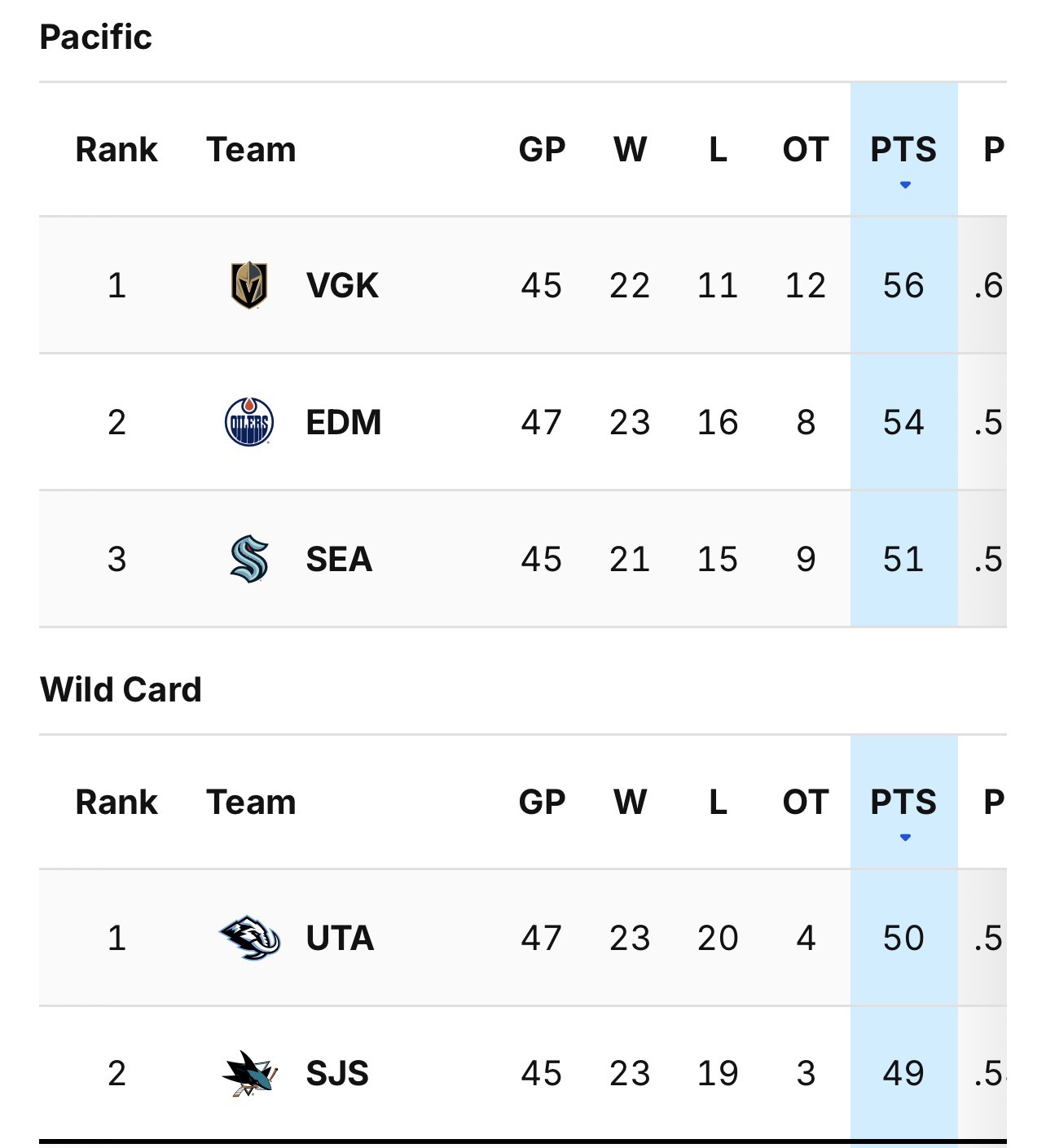
Task: Sort Wild Card table by L column
Action: point(718,803)
